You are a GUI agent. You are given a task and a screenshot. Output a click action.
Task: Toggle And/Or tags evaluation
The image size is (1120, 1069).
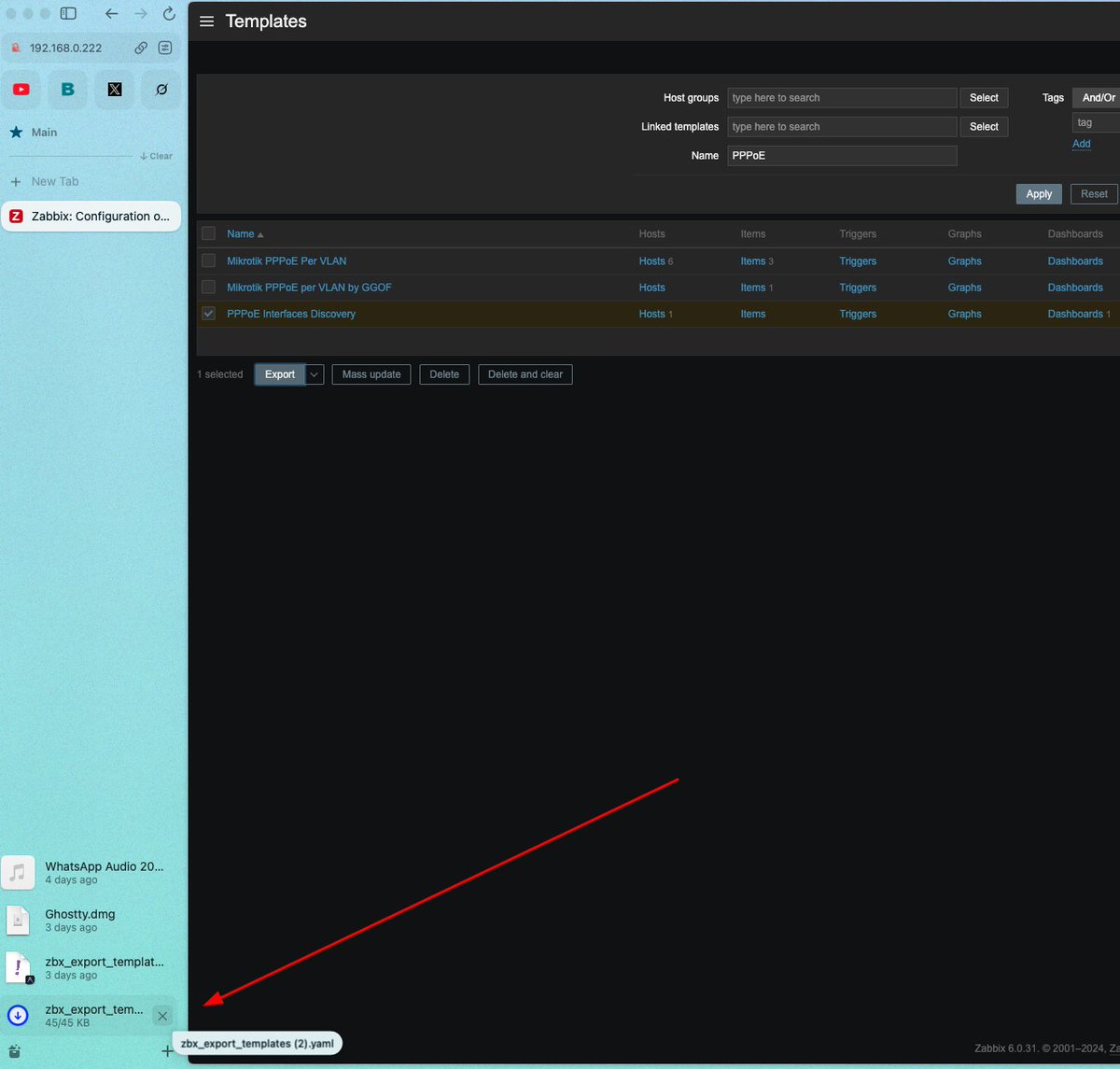click(1098, 97)
